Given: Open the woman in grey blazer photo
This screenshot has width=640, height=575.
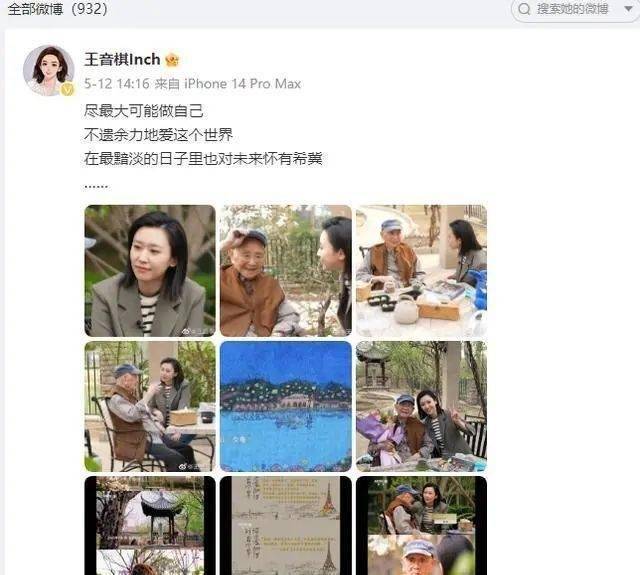Looking at the screenshot, I should coord(150,271).
